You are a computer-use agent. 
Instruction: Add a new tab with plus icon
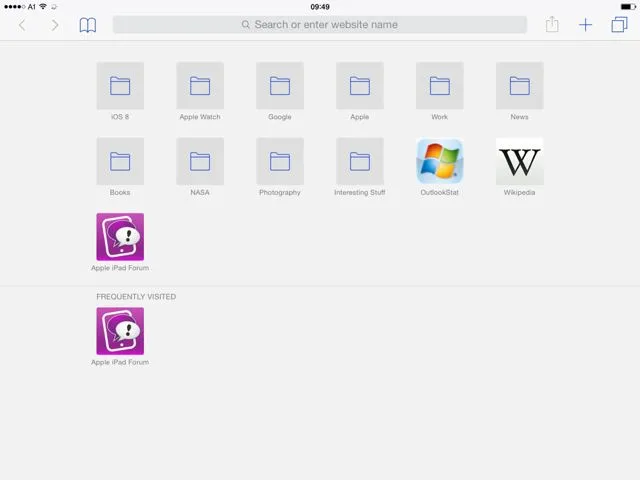pyautogui.click(x=585, y=25)
